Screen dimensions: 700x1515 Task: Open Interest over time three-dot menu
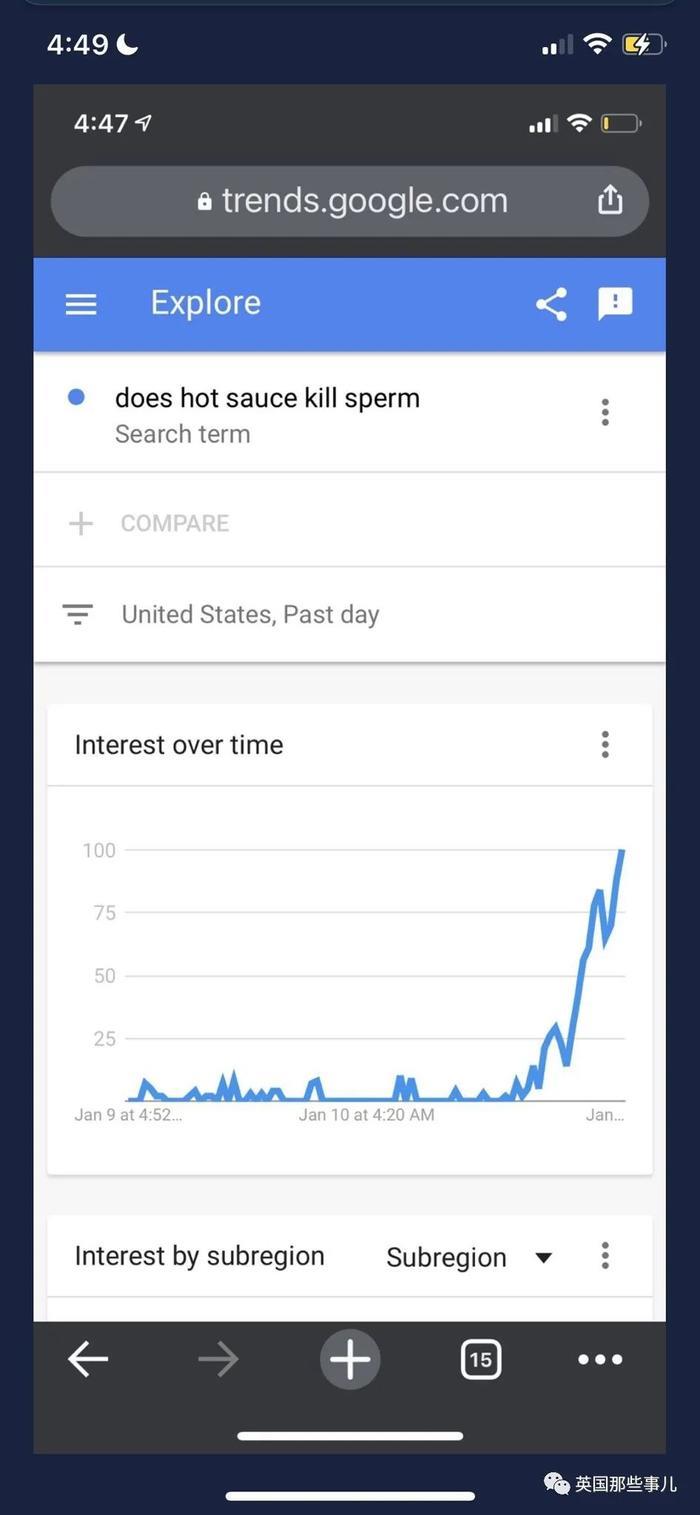[605, 744]
